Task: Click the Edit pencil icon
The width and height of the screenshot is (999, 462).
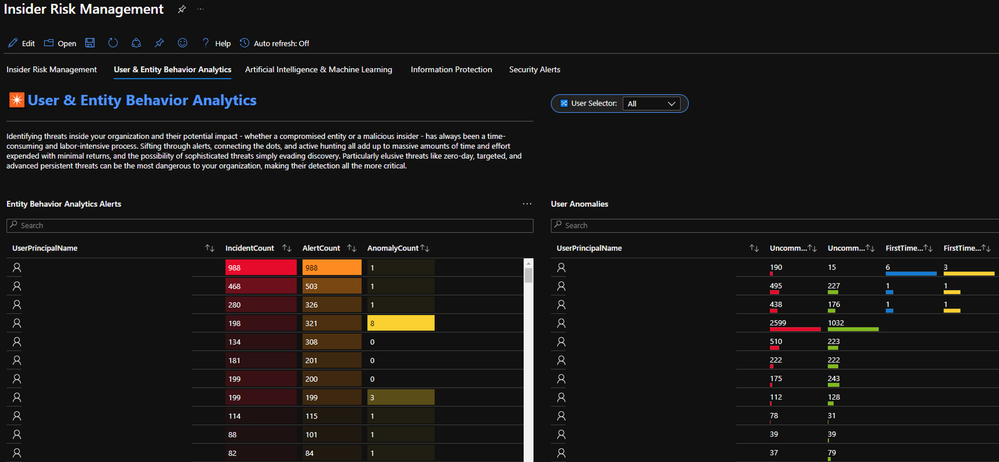Action: [13, 43]
